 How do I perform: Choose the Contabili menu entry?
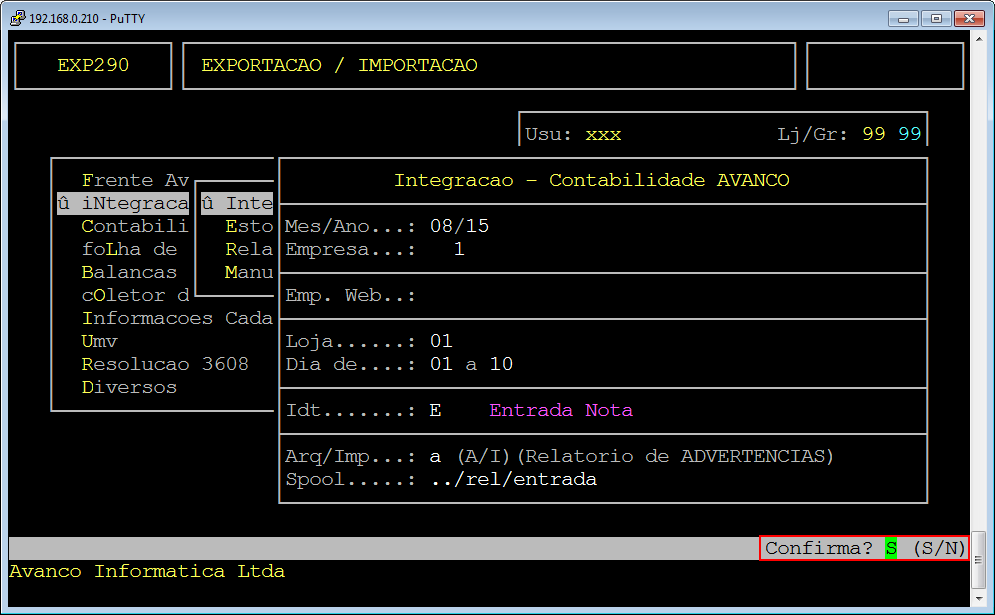click(x=135, y=227)
